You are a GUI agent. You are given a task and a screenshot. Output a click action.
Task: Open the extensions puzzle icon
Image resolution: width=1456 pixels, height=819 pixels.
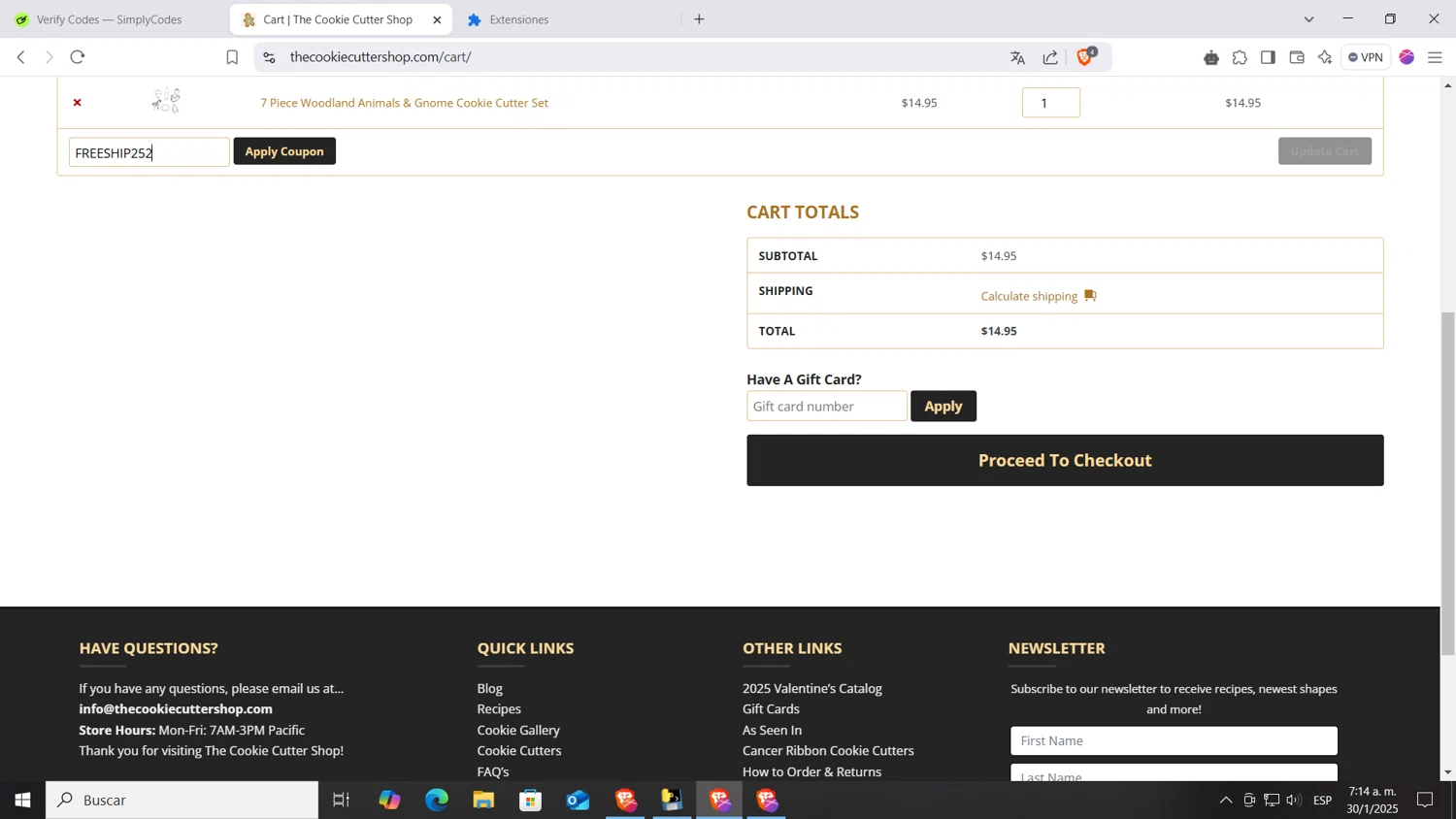pyautogui.click(x=1240, y=57)
